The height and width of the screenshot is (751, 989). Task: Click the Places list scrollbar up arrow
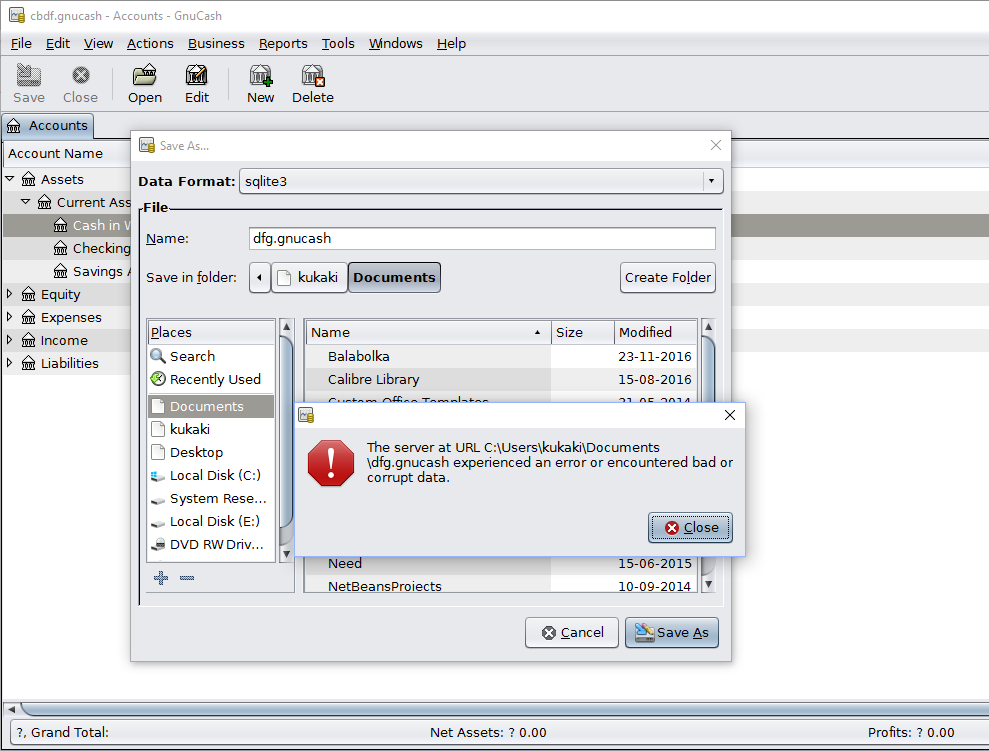[286, 327]
